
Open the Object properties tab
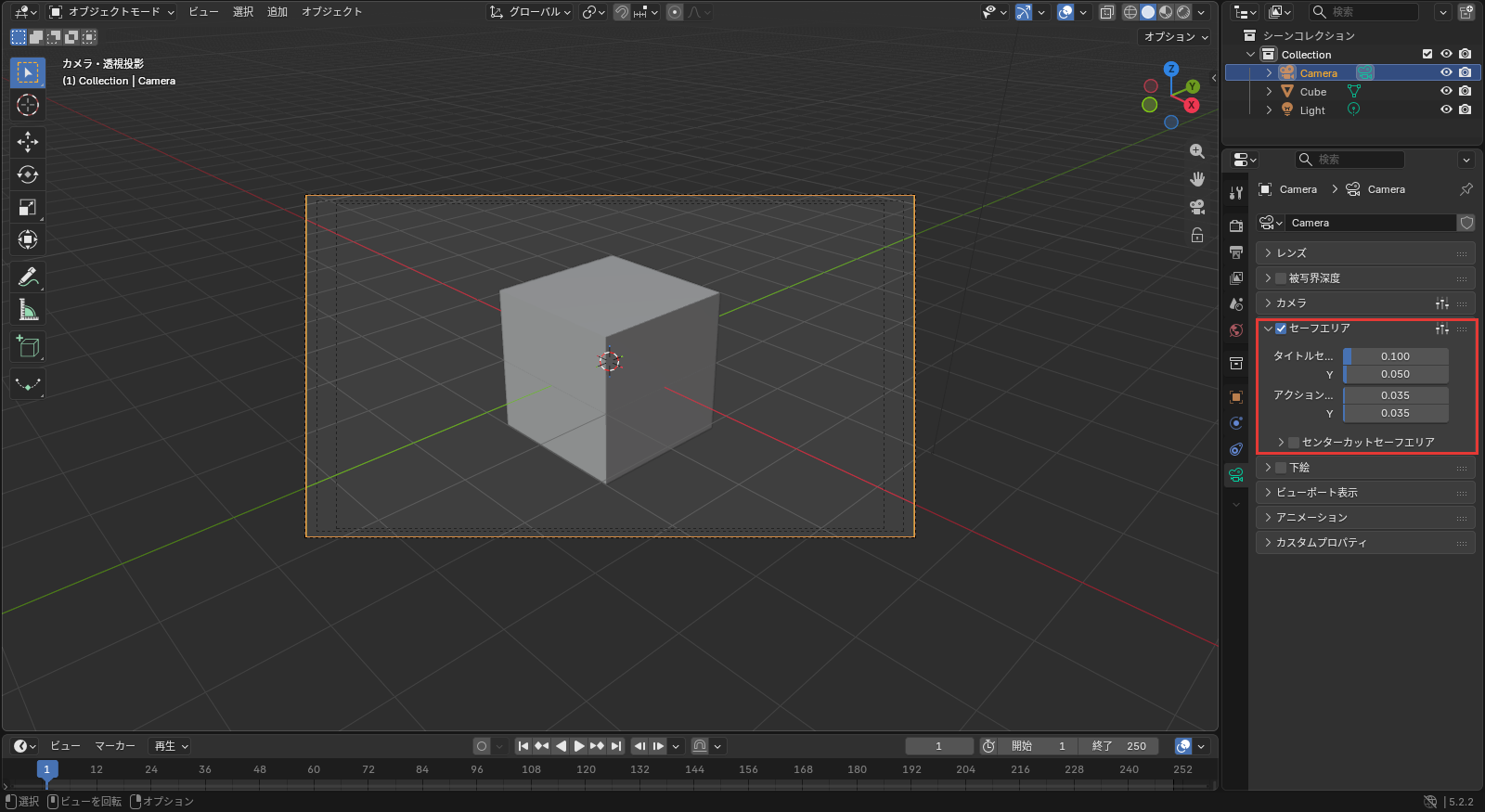[x=1236, y=397]
